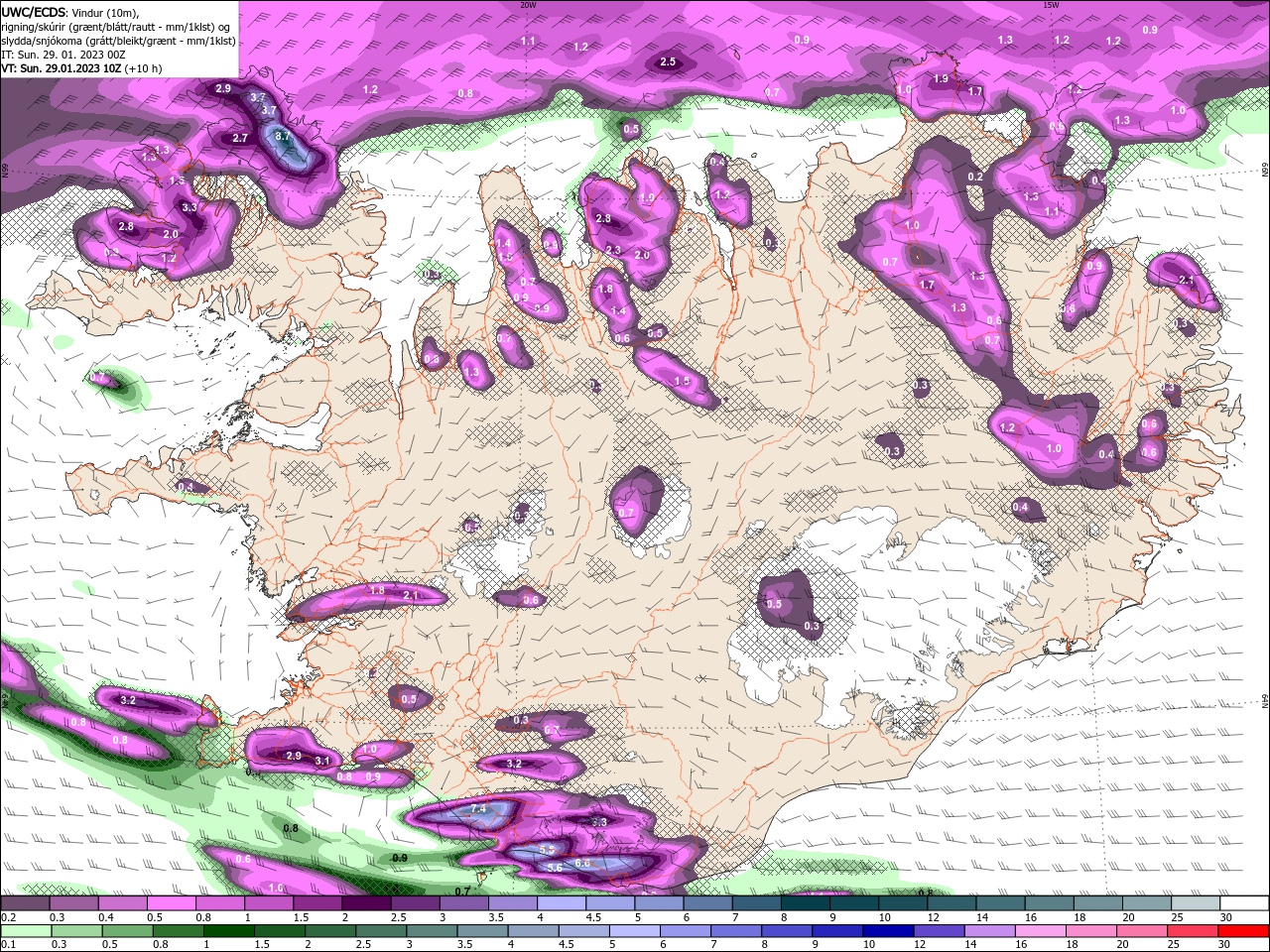
Task: Click the 64N latitude label on right edge
Action: [x=1264, y=700]
